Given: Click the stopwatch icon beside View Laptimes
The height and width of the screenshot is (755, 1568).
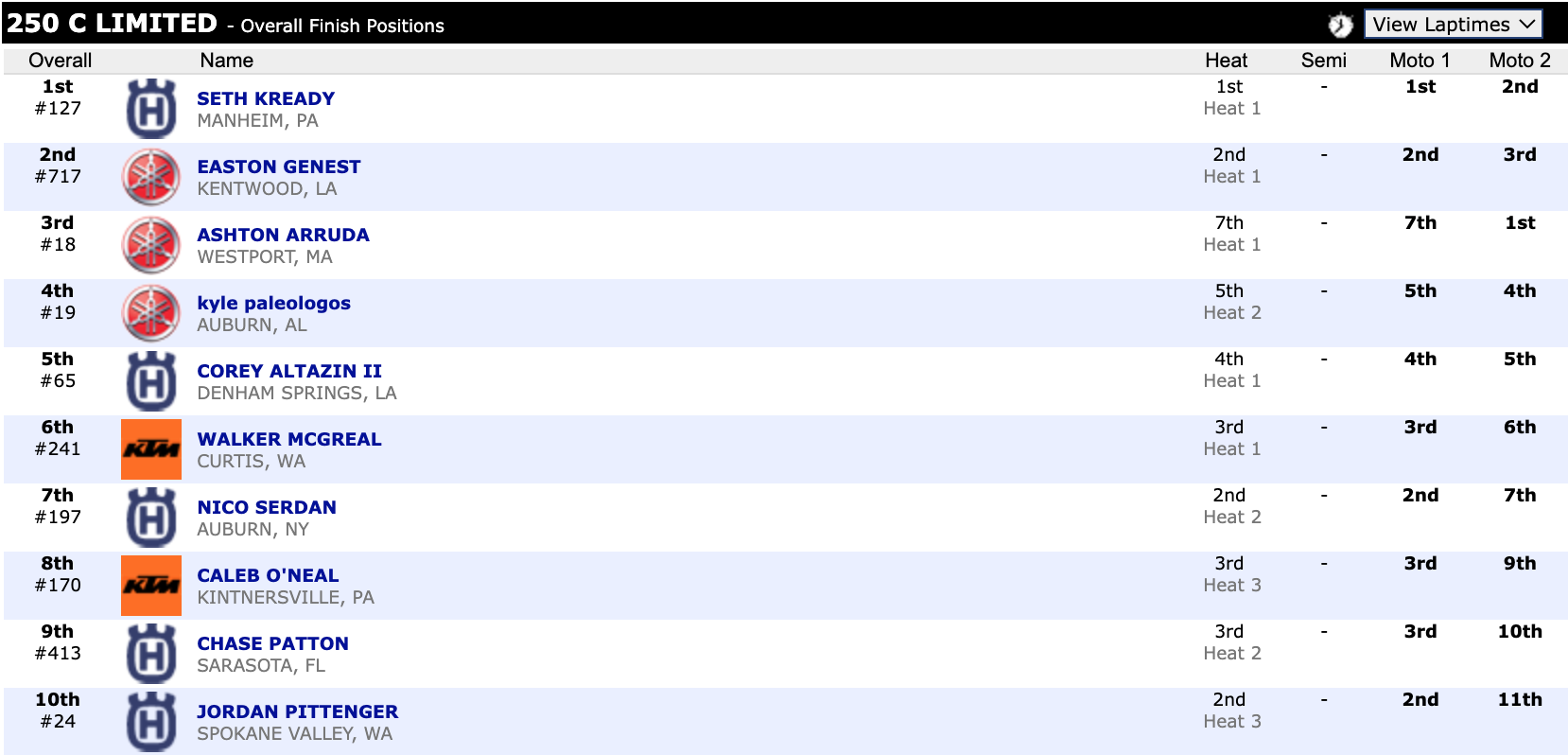Looking at the screenshot, I should tap(1340, 25).
